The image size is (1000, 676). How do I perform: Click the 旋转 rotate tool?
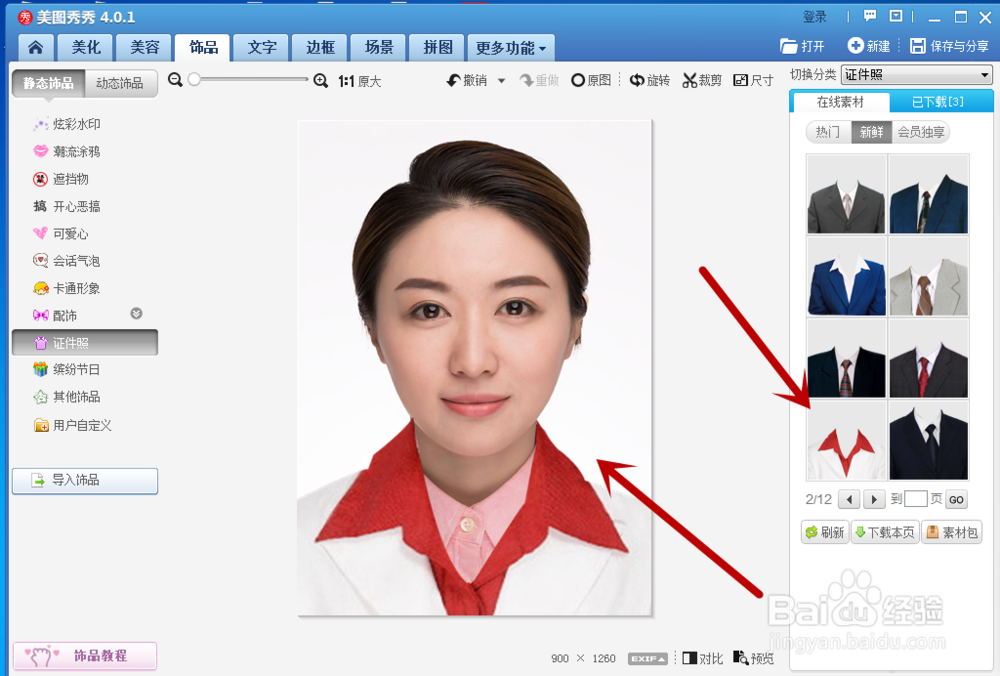pos(650,80)
